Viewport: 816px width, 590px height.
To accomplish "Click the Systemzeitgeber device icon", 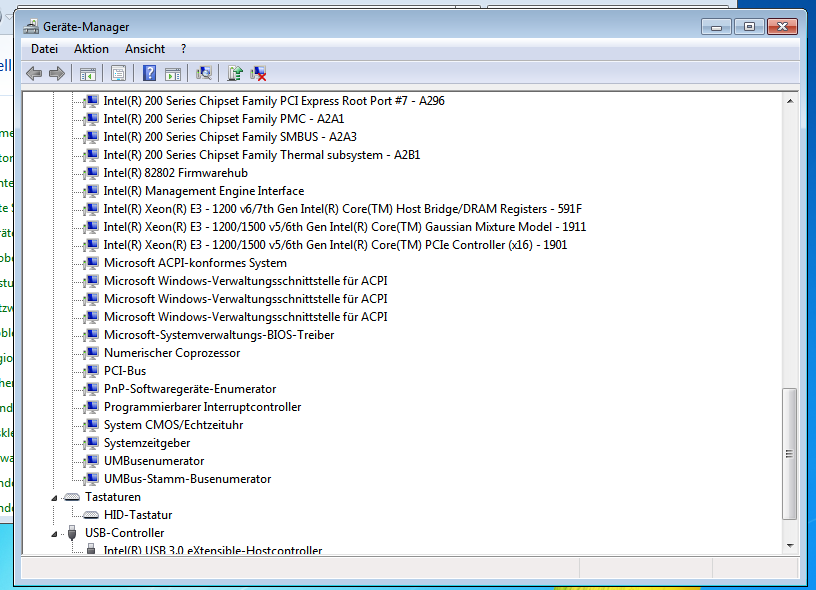I will click(x=92, y=442).
